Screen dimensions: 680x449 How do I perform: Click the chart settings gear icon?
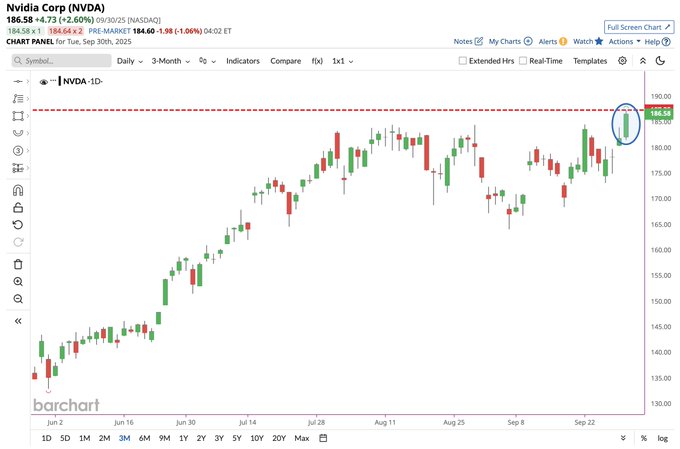click(x=622, y=61)
